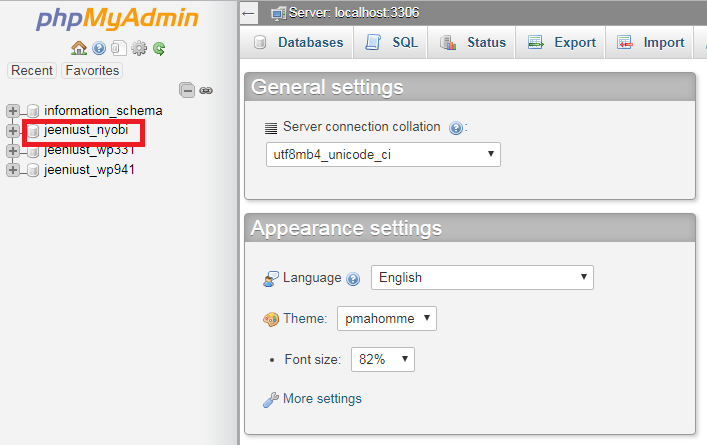Viewport: 707px width, 445px height.
Task: Click help icon beside Server connection collation
Action: (x=456, y=128)
